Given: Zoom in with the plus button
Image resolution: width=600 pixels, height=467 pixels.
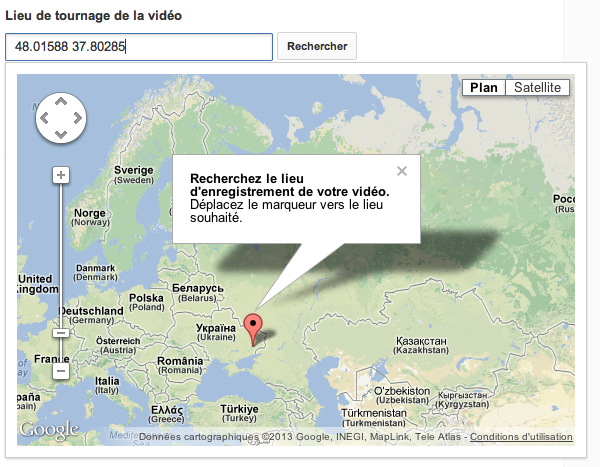Looking at the screenshot, I should [x=61, y=175].
